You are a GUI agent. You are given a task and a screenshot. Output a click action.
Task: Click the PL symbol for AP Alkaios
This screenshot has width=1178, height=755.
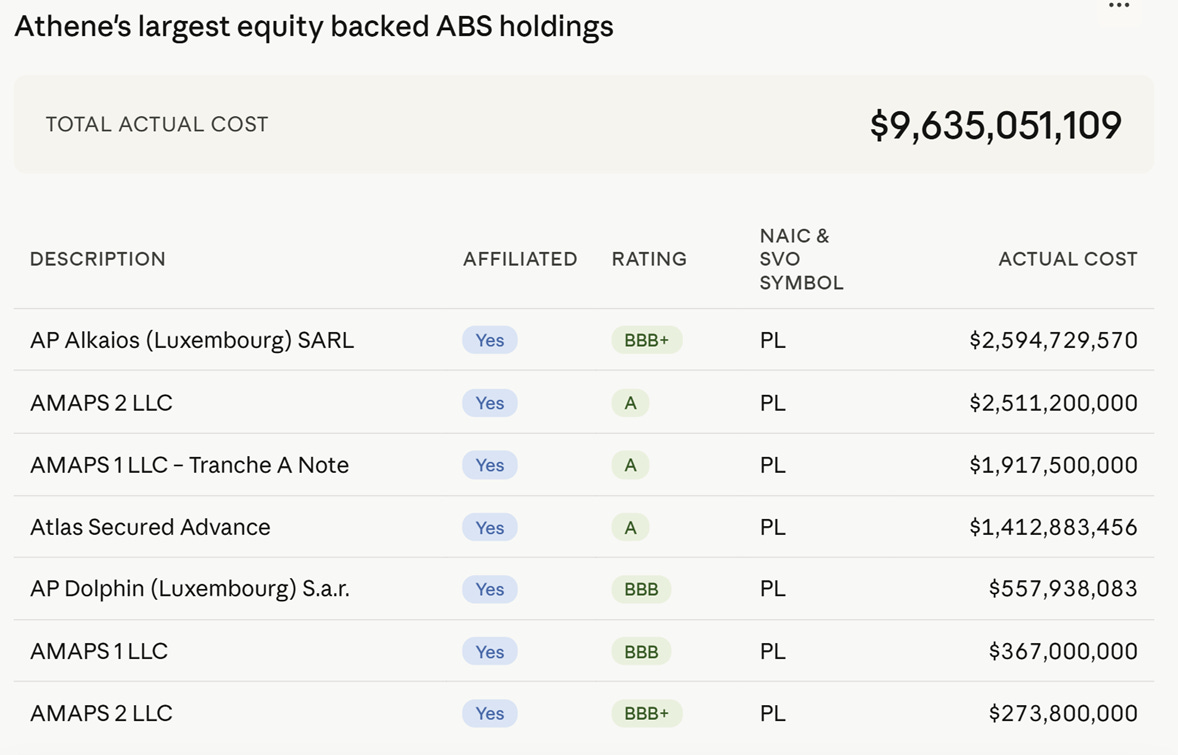point(772,340)
